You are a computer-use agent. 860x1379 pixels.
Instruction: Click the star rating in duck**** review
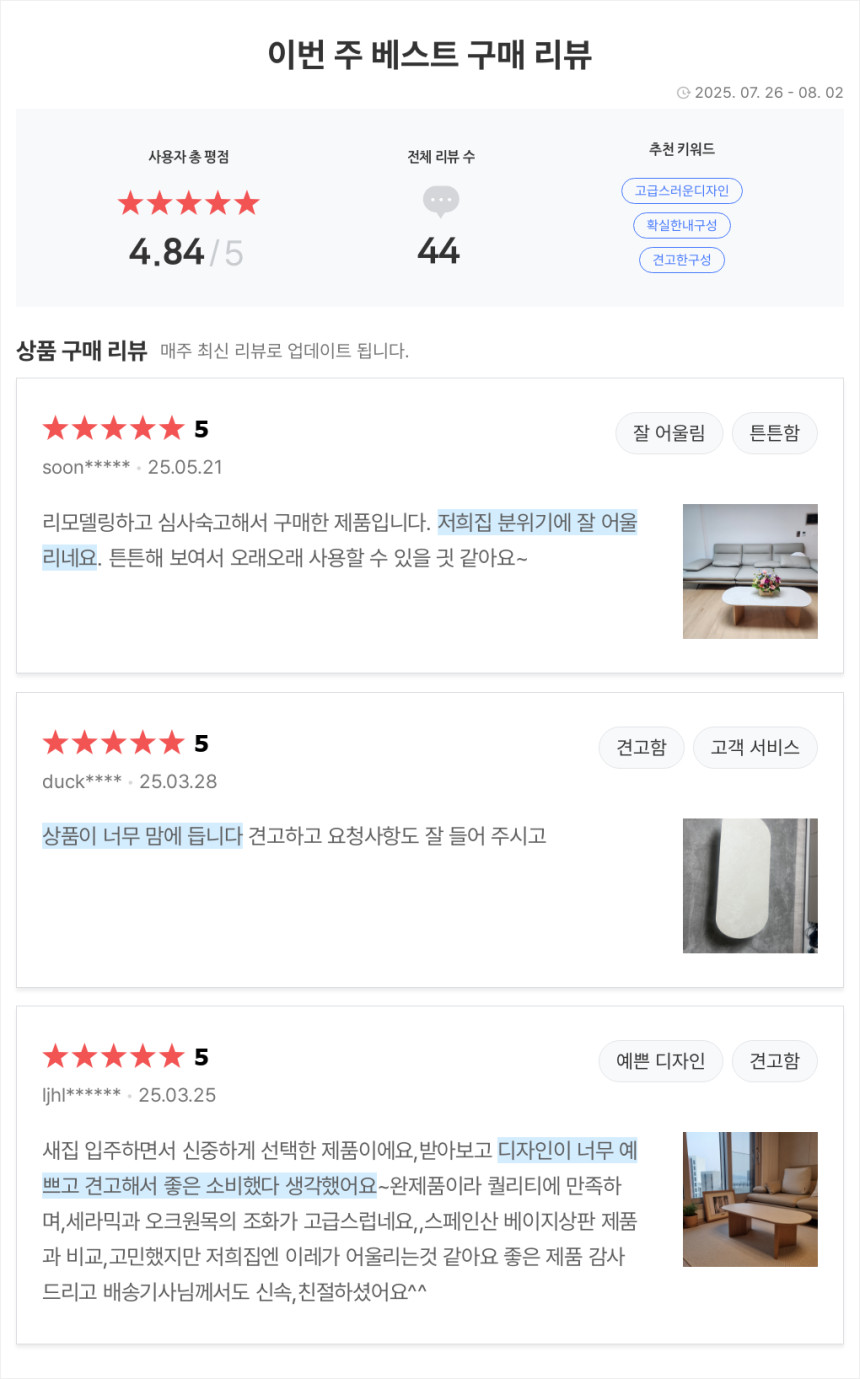(x=114, y=743)
